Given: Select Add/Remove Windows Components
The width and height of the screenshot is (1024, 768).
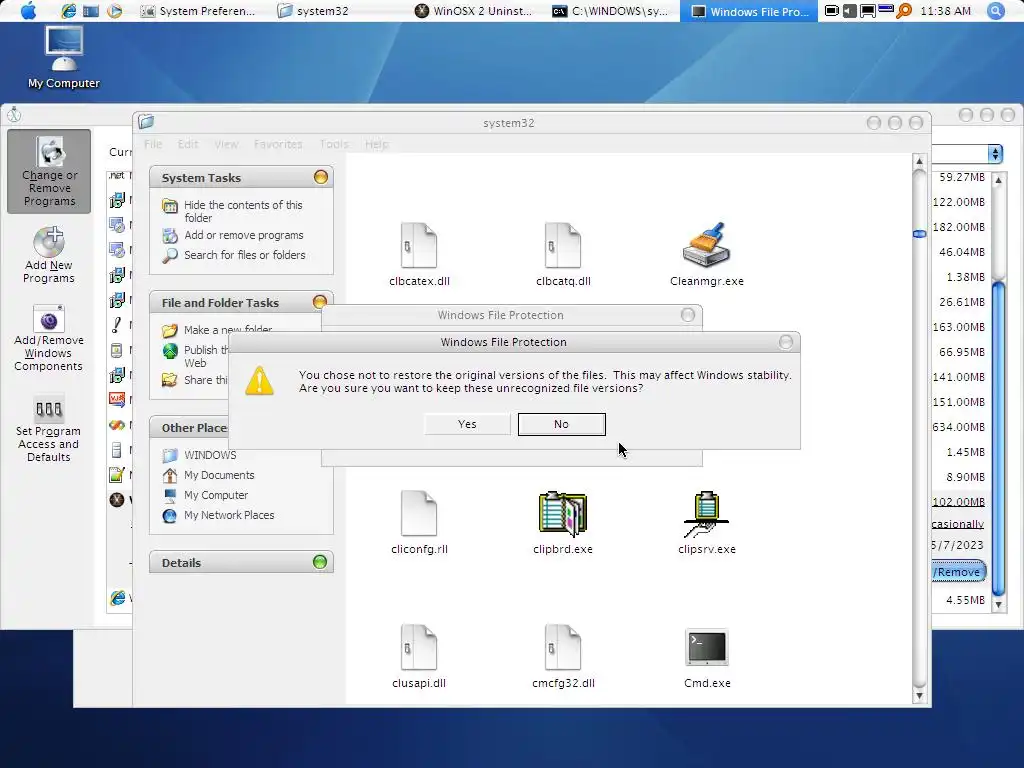Looking at the screenshot, I should tap(49, 338).
